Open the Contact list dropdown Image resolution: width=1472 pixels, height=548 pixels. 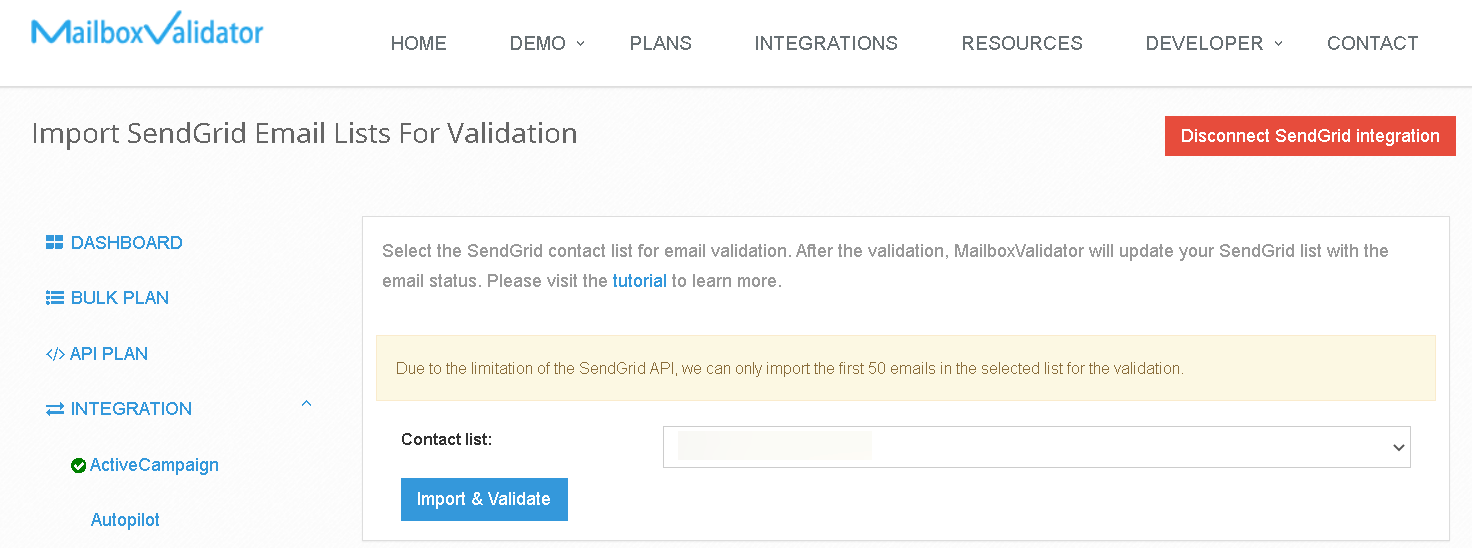(1036, 447)
